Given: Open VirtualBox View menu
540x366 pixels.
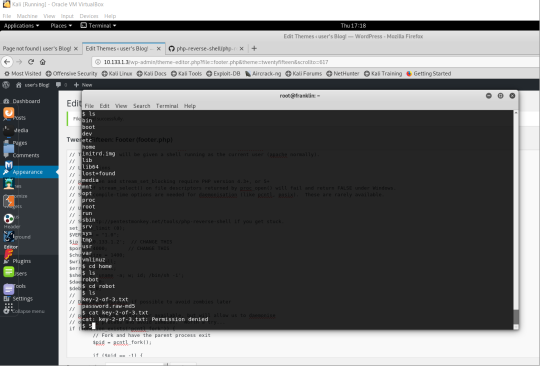Looking at the screenshot, I should 49,16.
